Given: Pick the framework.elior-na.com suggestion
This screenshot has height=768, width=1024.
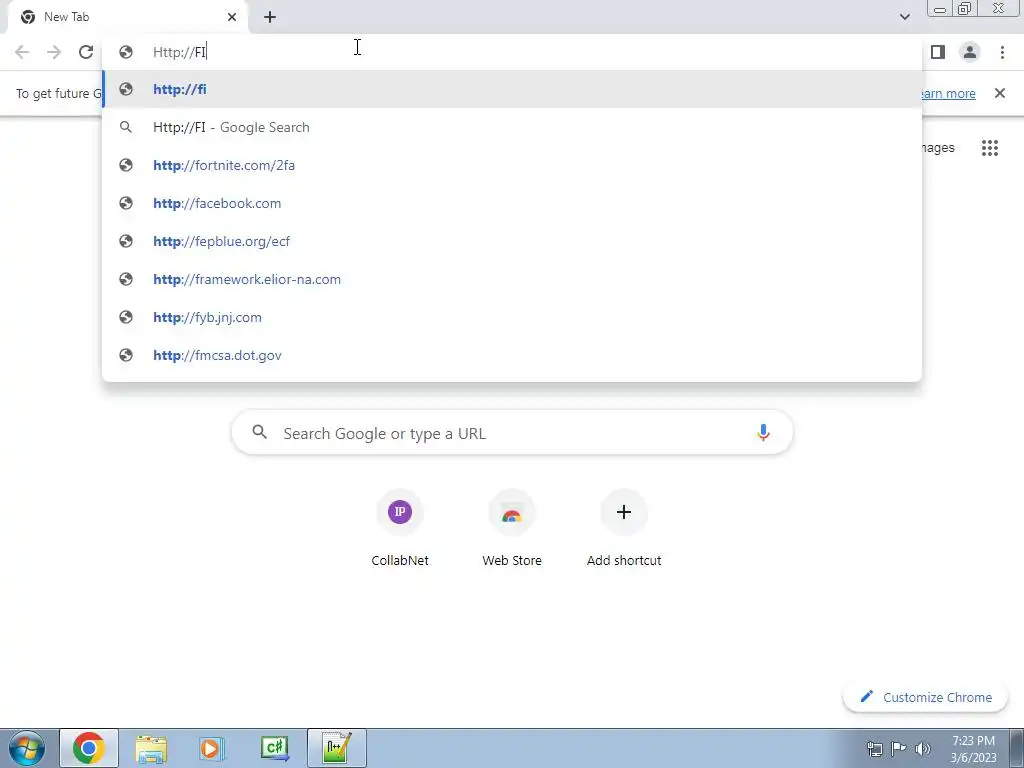Looking at the screenshot, I should 512,279.
